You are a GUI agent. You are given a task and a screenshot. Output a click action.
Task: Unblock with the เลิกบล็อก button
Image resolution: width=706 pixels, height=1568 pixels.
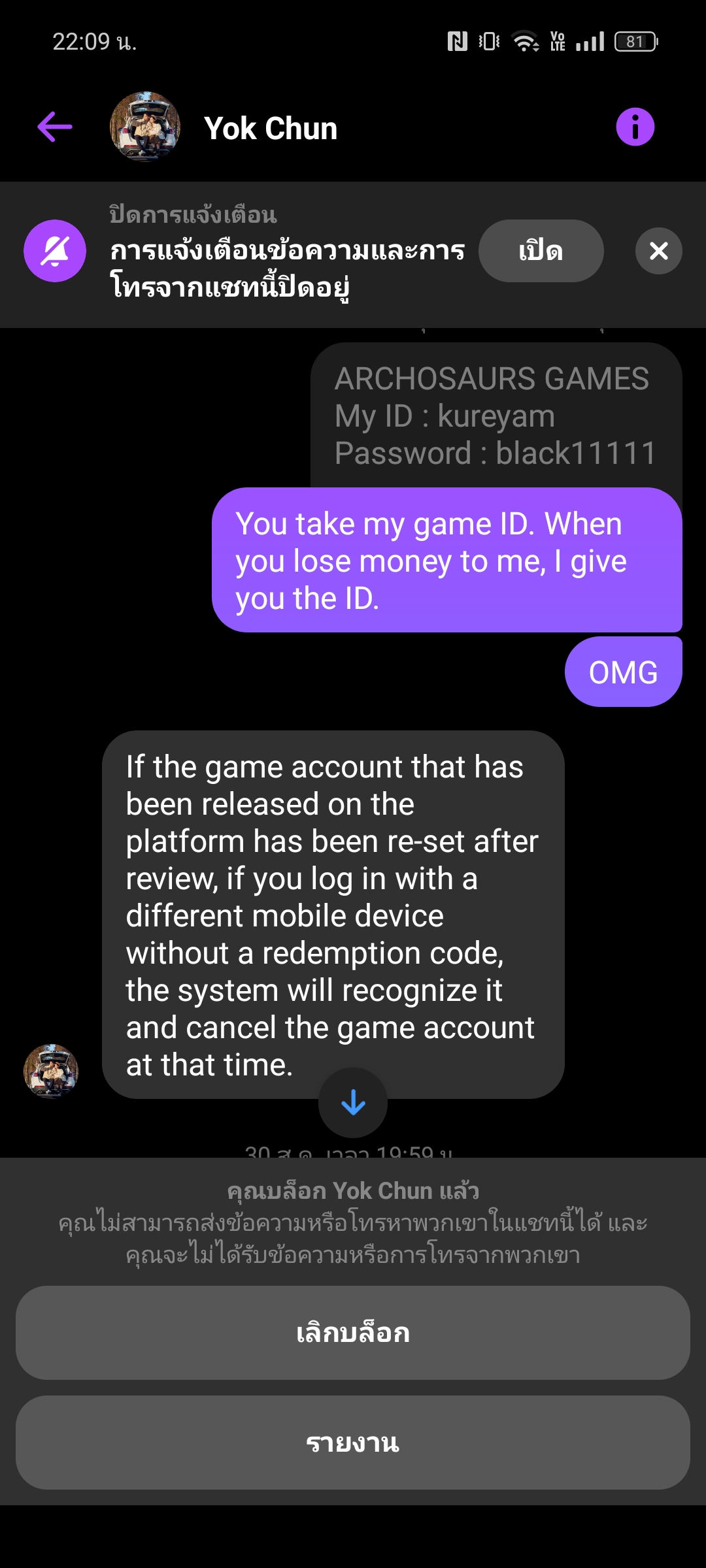coord(353,1333)
